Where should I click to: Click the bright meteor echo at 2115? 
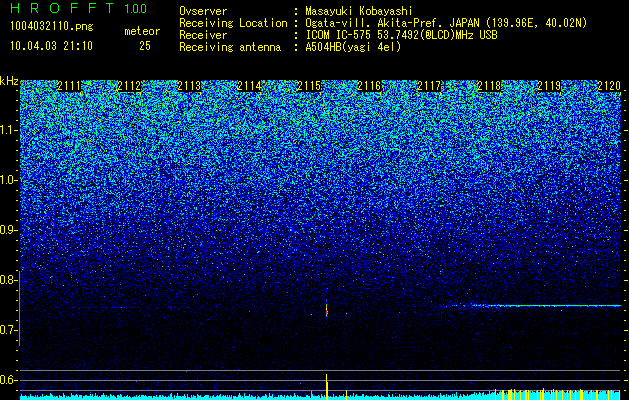tap(327, 308)
